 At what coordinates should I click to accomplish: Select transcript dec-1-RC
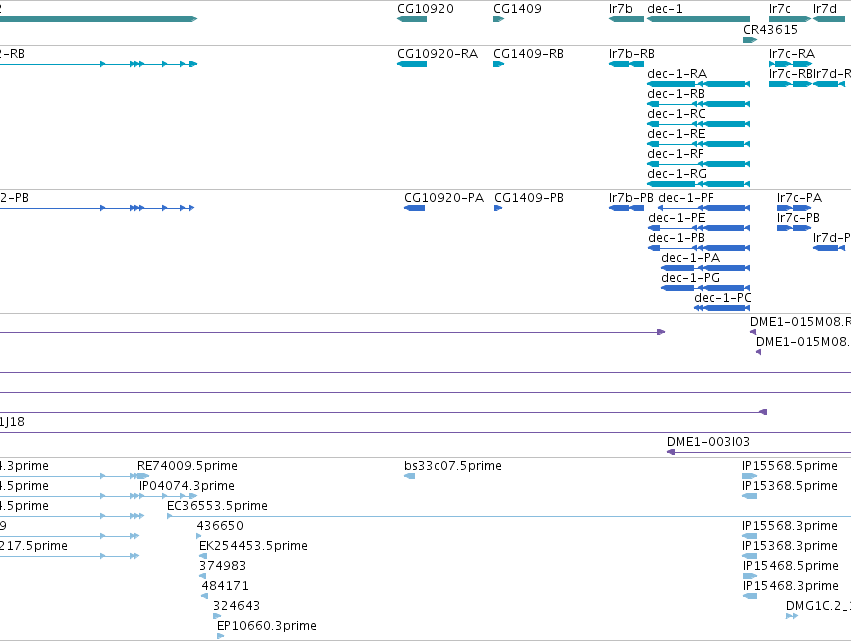(x=698, y=124)
